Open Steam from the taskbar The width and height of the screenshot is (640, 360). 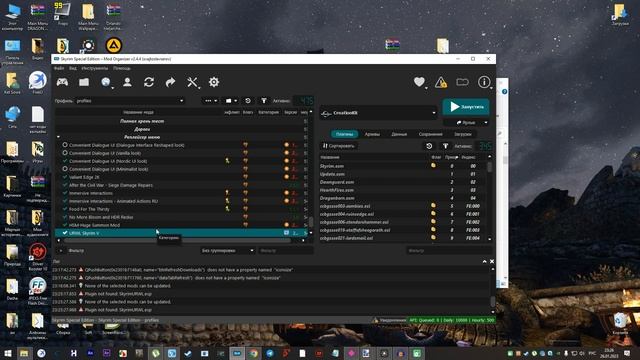coord(188,353)
